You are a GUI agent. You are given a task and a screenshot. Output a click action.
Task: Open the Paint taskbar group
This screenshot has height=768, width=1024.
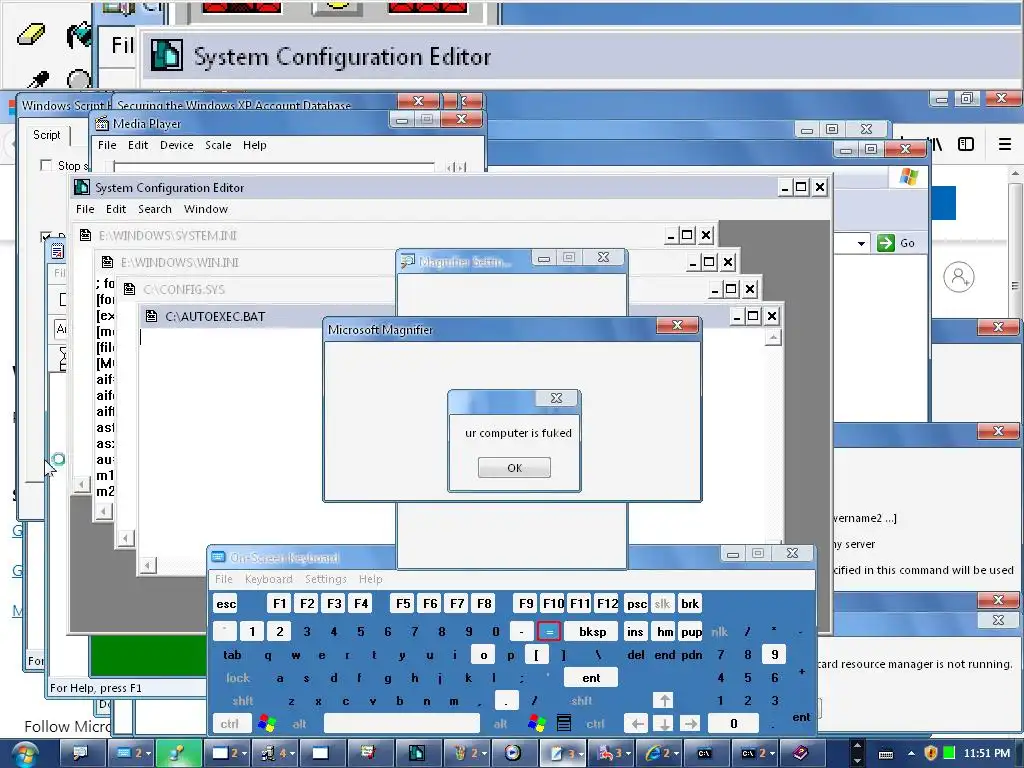(x=468, y=753)
